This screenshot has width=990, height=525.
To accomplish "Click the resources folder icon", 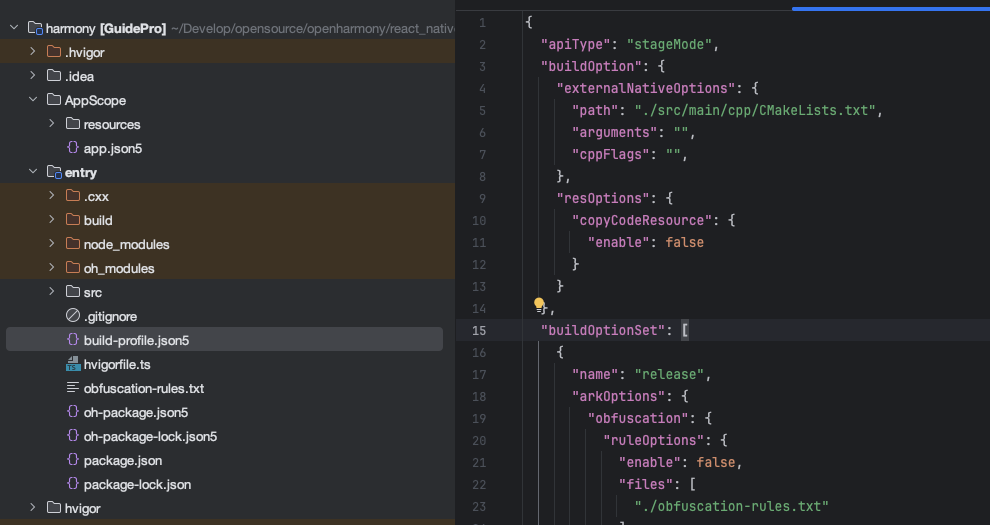I will [x=73, y=124].
